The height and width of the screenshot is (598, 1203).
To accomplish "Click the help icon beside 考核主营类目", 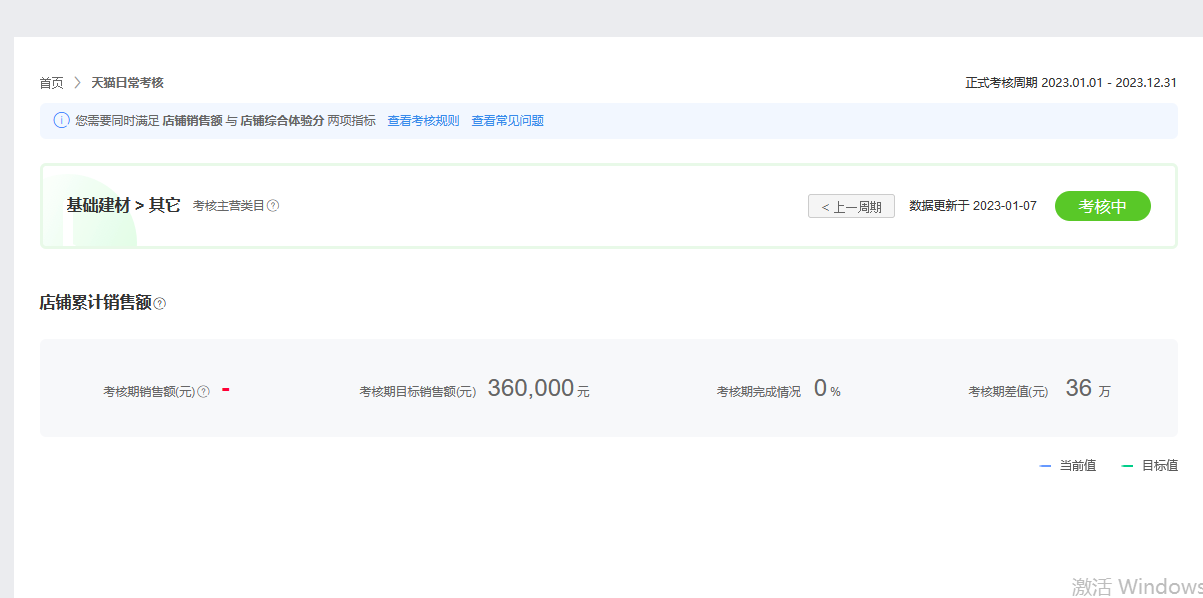I will click(x=273, y=206).
